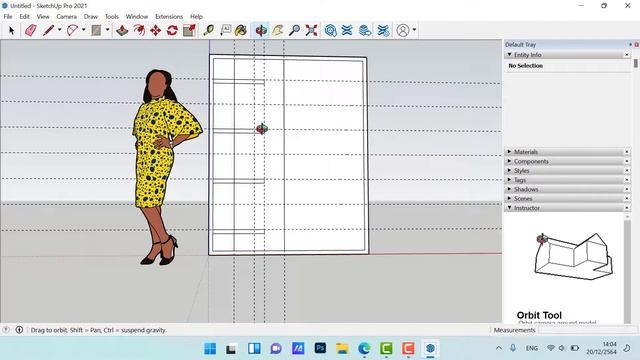Collapse the Entity Info panel

coord(509,54)
